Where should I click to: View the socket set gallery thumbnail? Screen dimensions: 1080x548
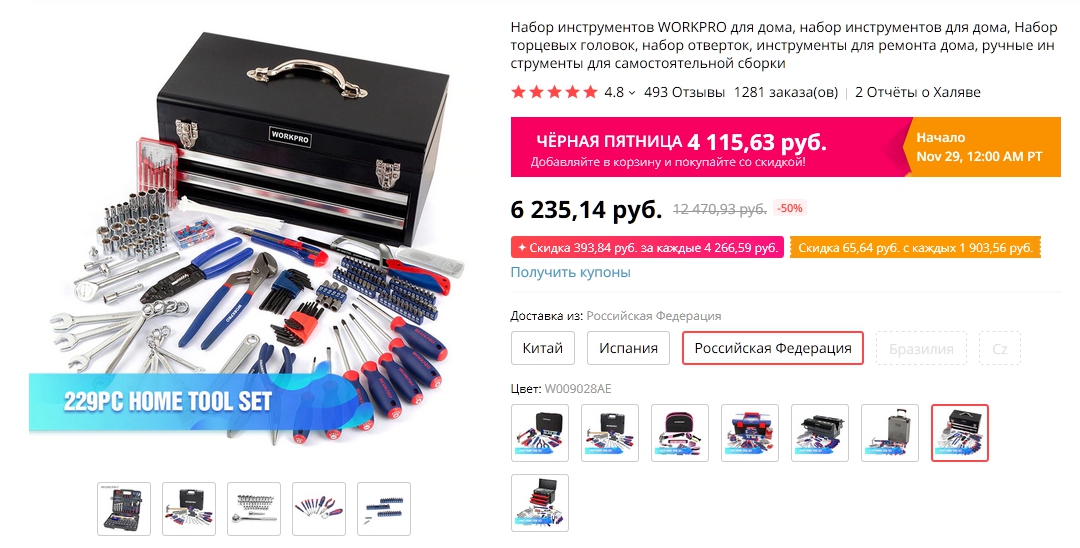point(254,509)
